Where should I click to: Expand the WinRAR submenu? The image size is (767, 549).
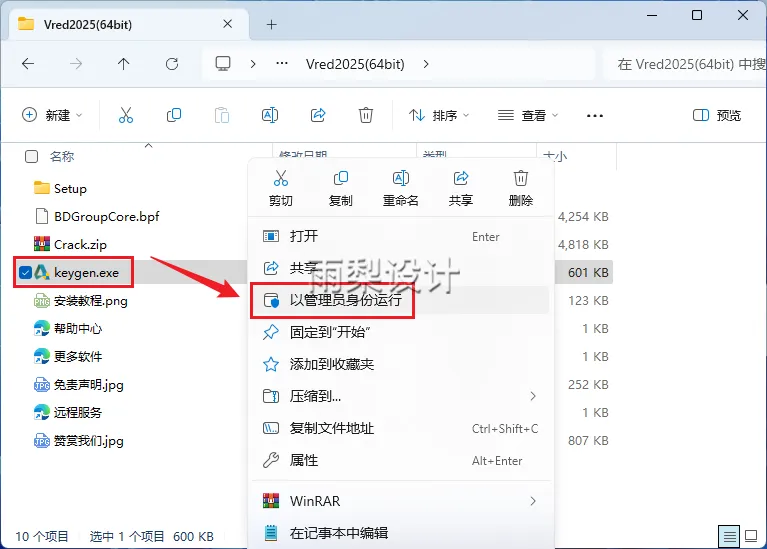pyautogui.click(x=533, y=501)
